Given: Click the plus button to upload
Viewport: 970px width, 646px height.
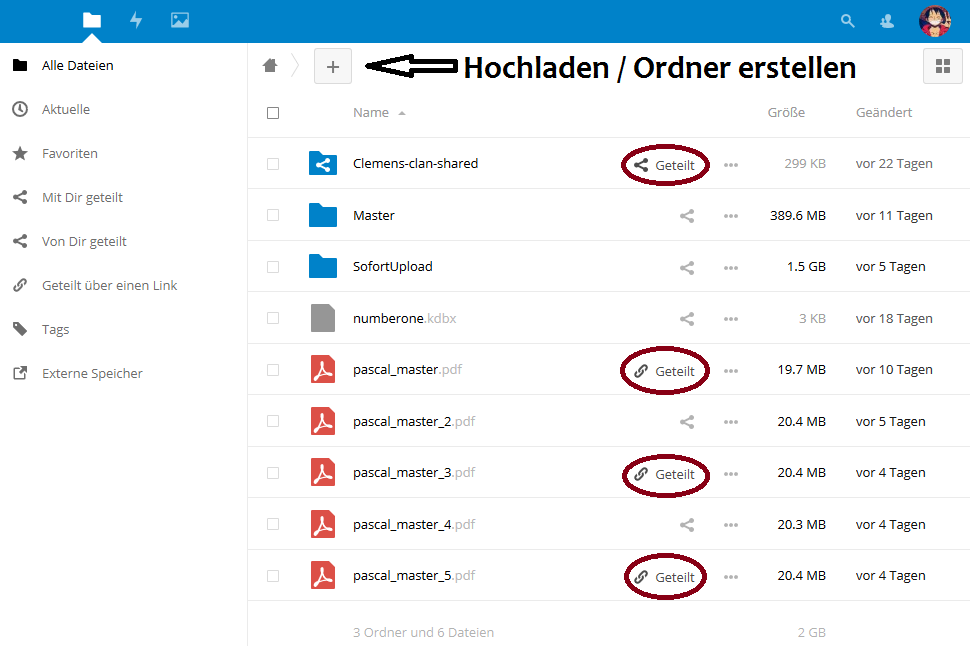Looking at the screenshot, I should (333, 66).
